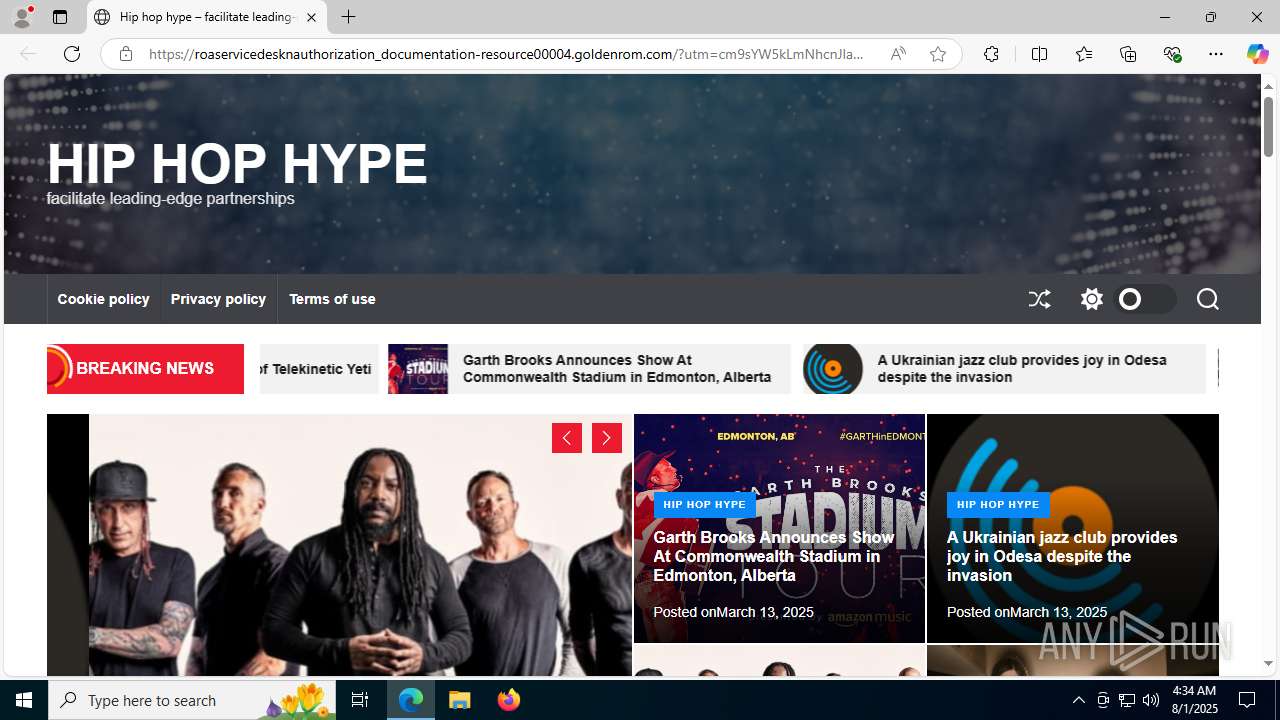Open the browser profile icon
1280x720 pixels.
coord(21,17)
